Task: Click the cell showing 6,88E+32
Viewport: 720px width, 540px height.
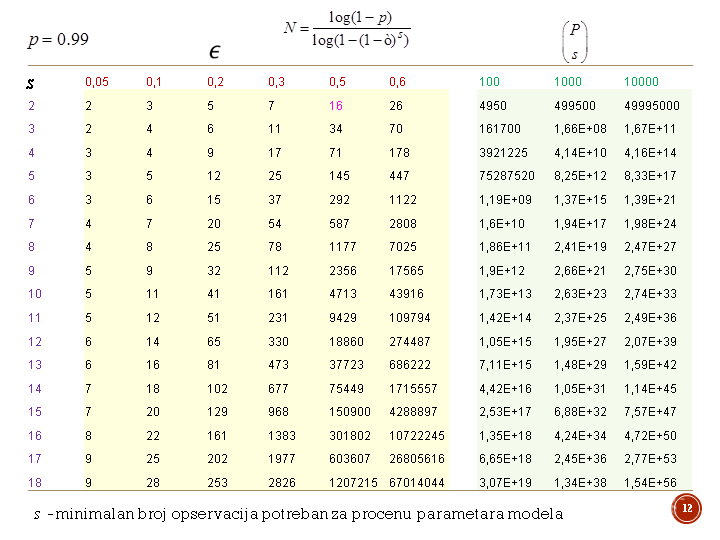Action: [580, 412]
